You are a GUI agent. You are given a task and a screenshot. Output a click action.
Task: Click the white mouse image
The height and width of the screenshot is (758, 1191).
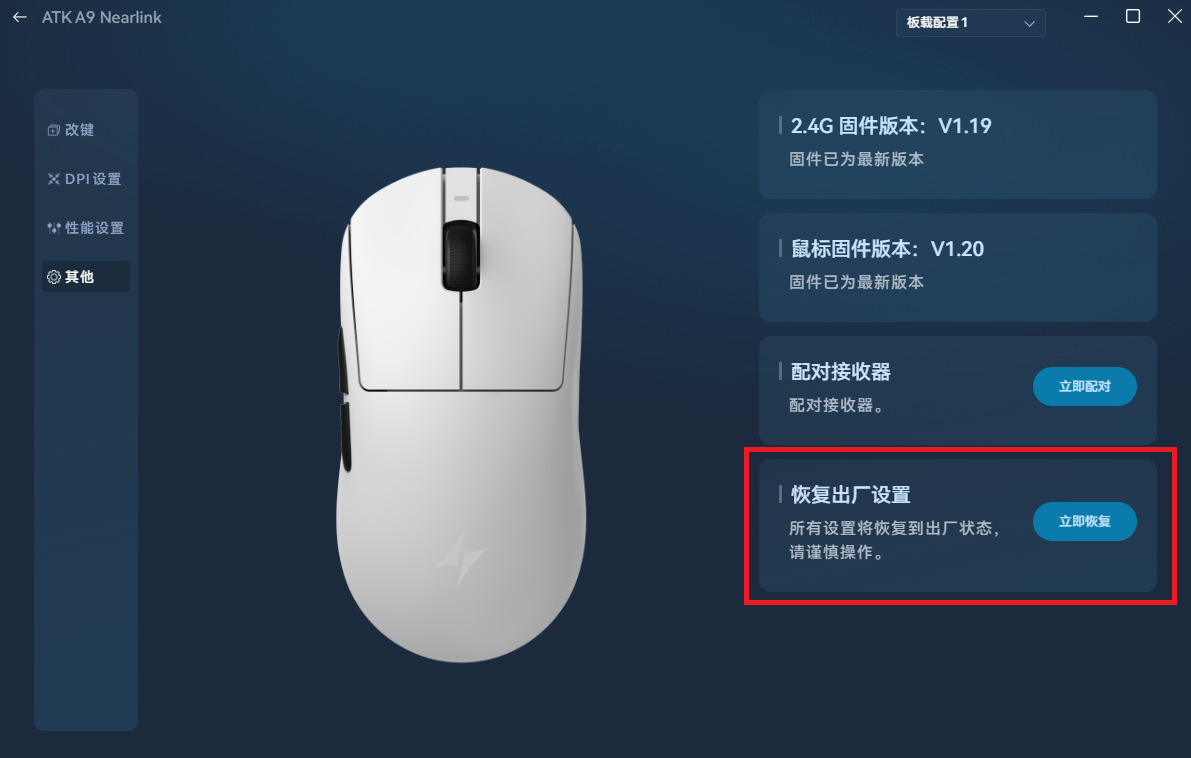pos(460,414)
